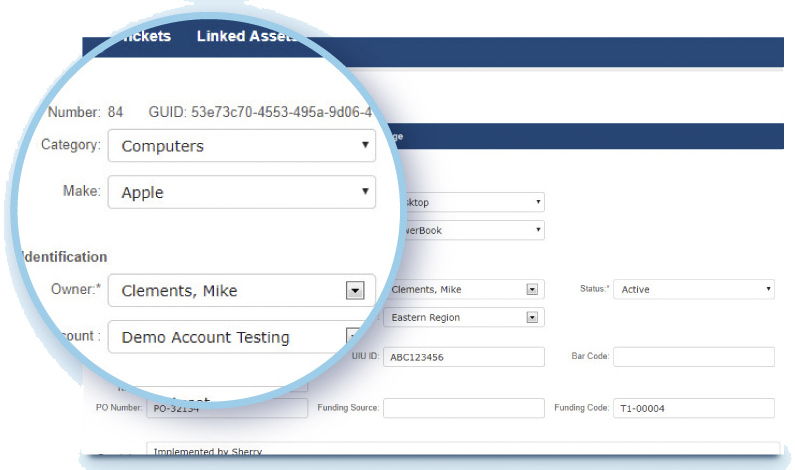The height and width of the screenshot is (470, 795).
Task: Open the PowerBook model dropdown
Action: tap(538, 230)
